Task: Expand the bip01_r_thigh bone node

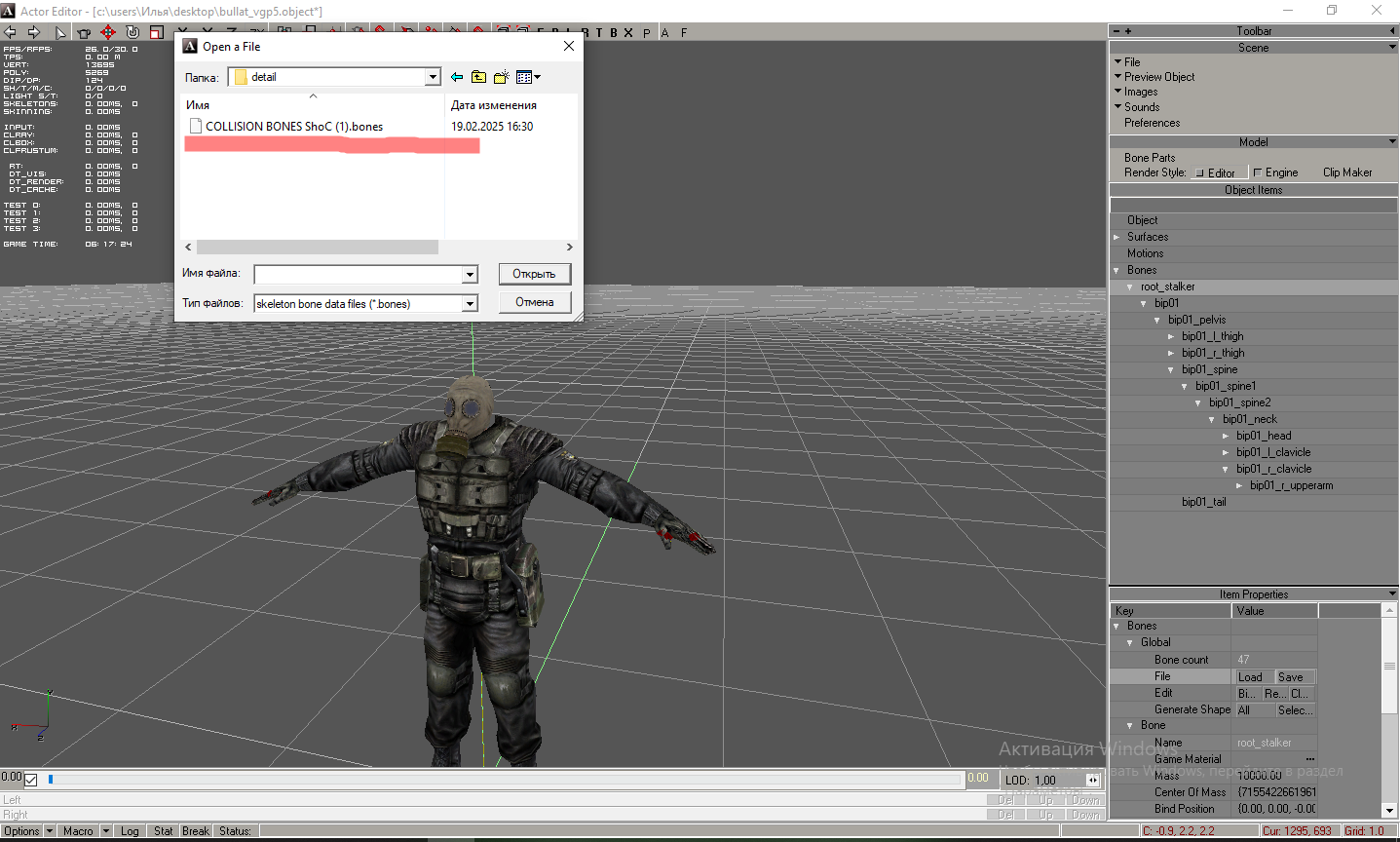Action: [x=1171, y=353]
